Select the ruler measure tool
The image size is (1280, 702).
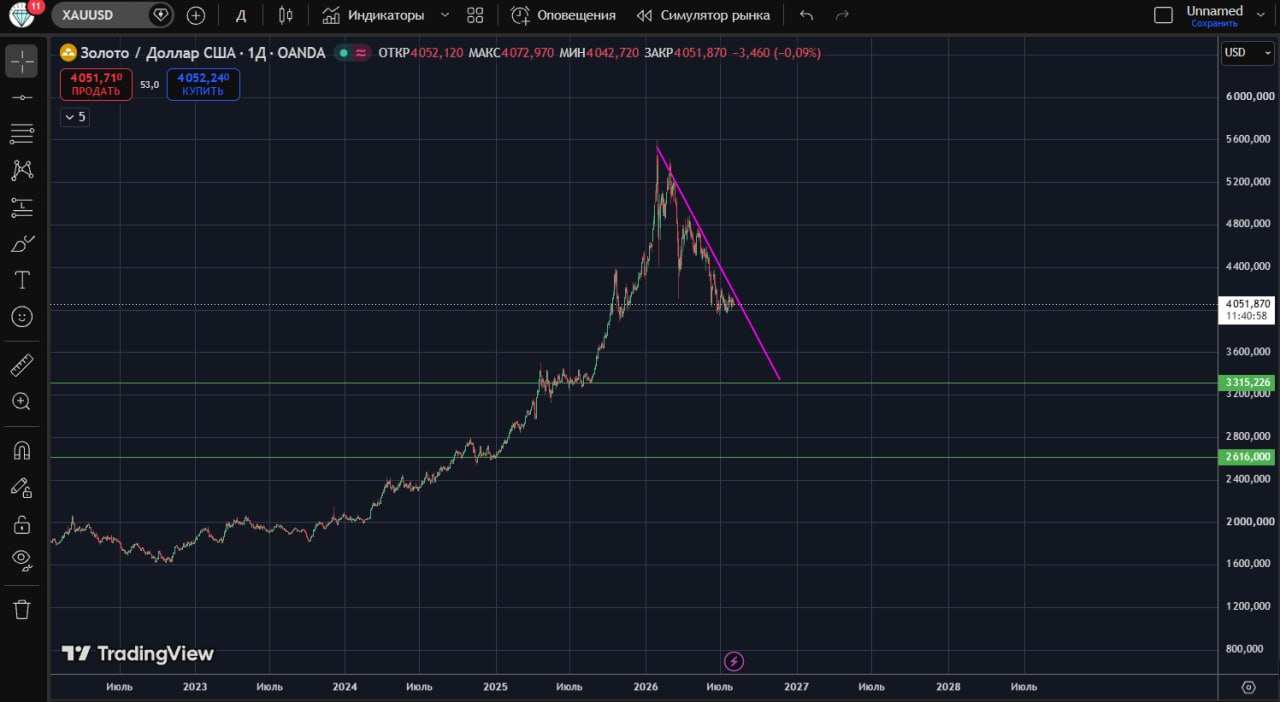coord(22,365)
